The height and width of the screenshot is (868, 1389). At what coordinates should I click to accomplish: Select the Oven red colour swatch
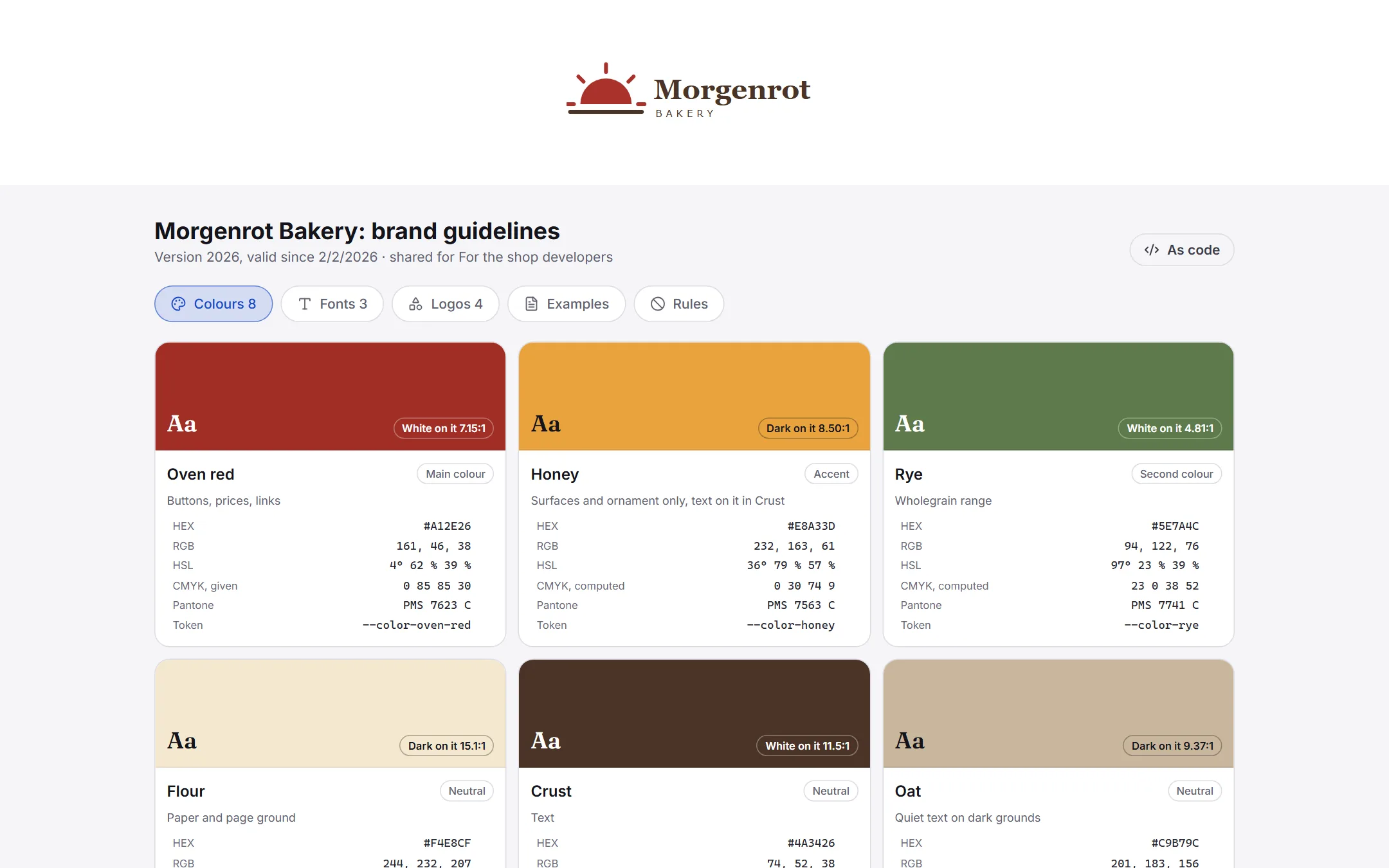click(331, 396)
